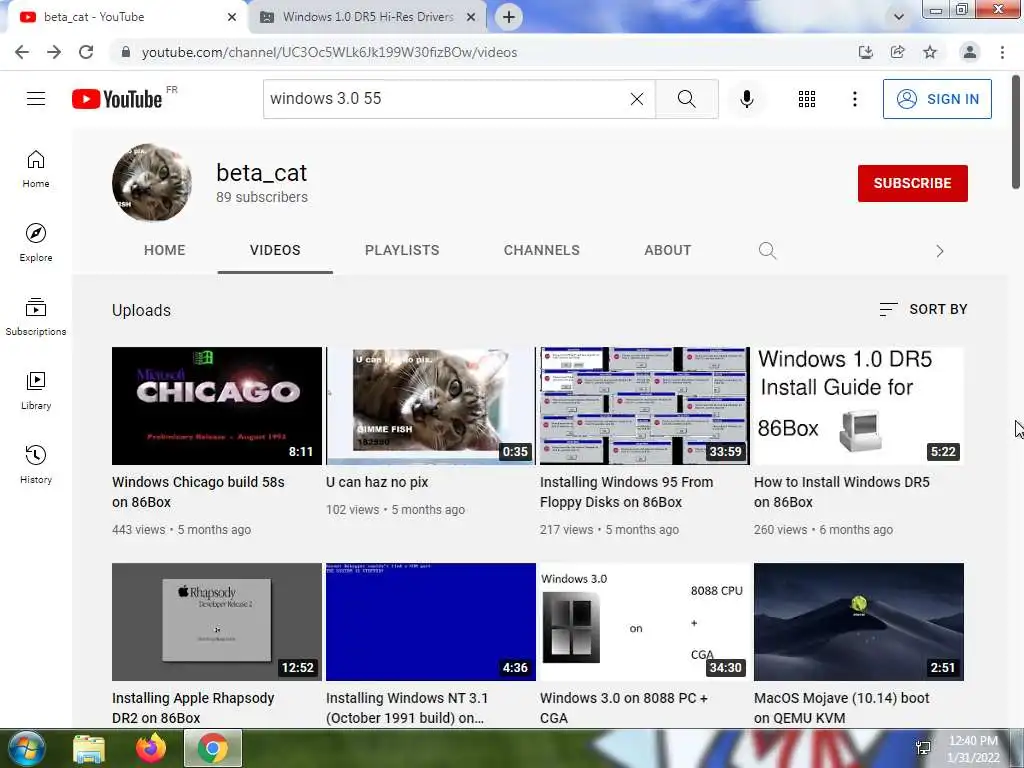Reload the page
The image size is (1024, 768).
(86, 52)
